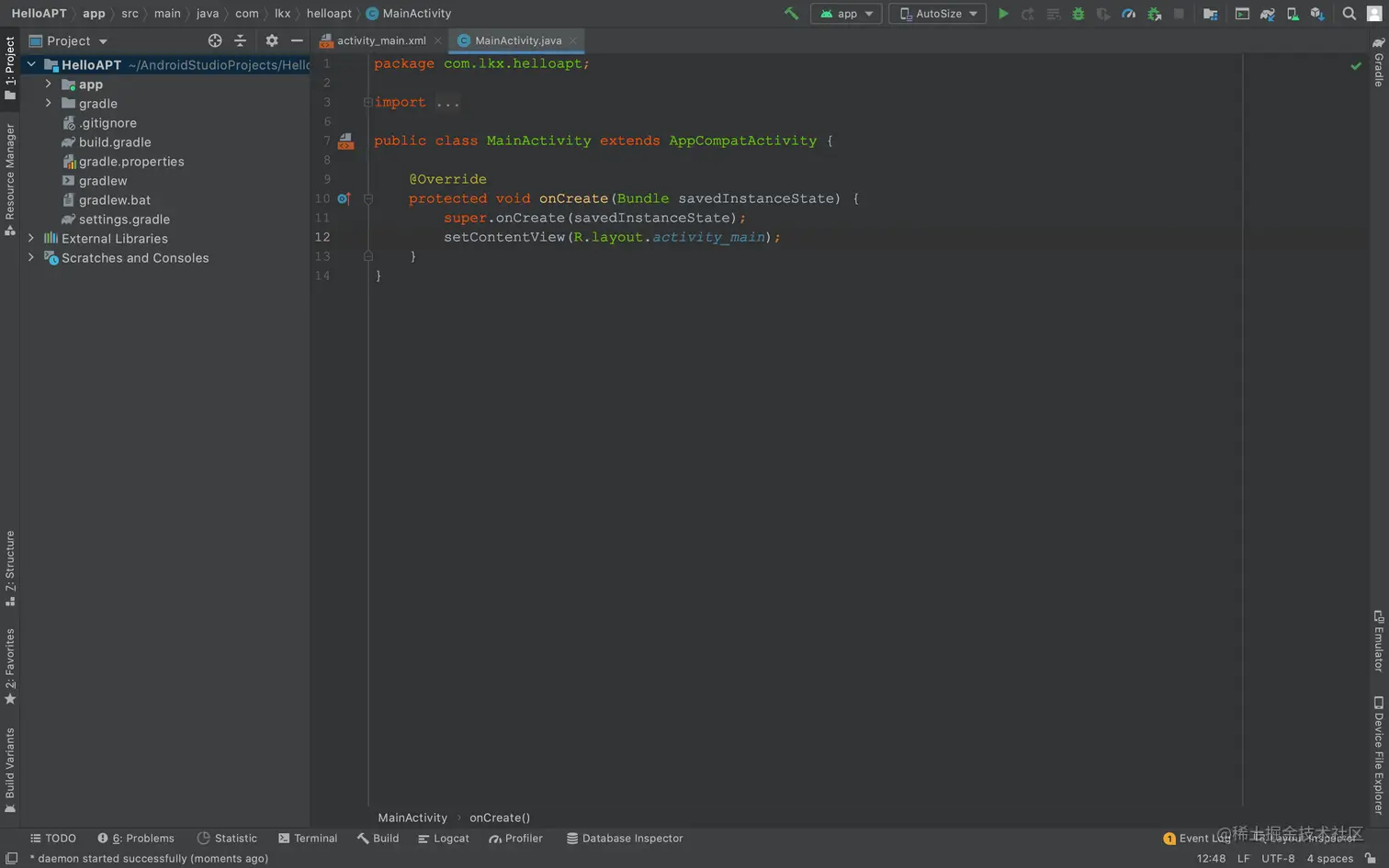Click the hammer Make Project icon
Viewport: 1389px width, 868px height.
(x=791, y=14)
